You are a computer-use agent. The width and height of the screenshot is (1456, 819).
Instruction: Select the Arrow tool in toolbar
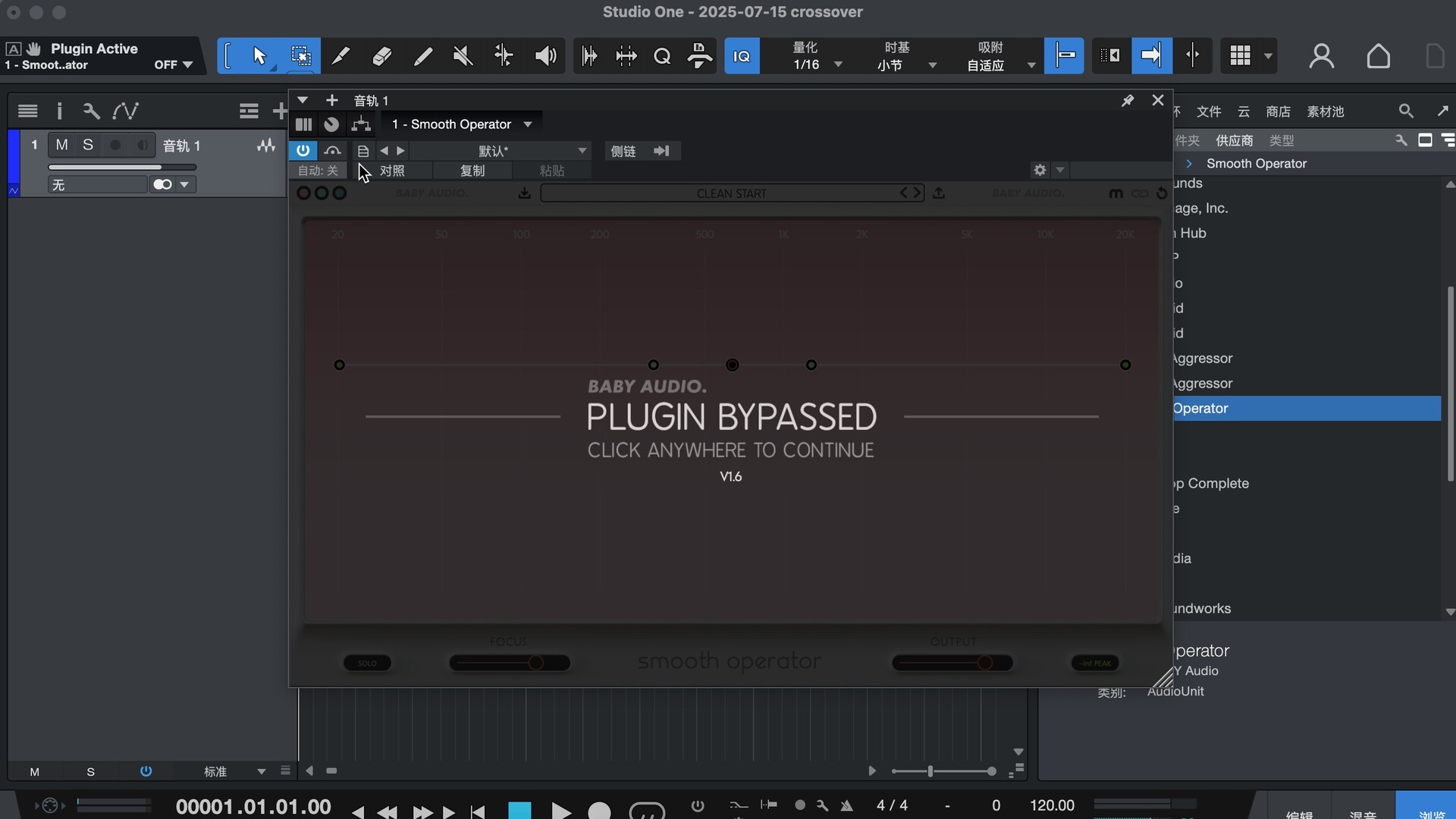click(259, 56)
